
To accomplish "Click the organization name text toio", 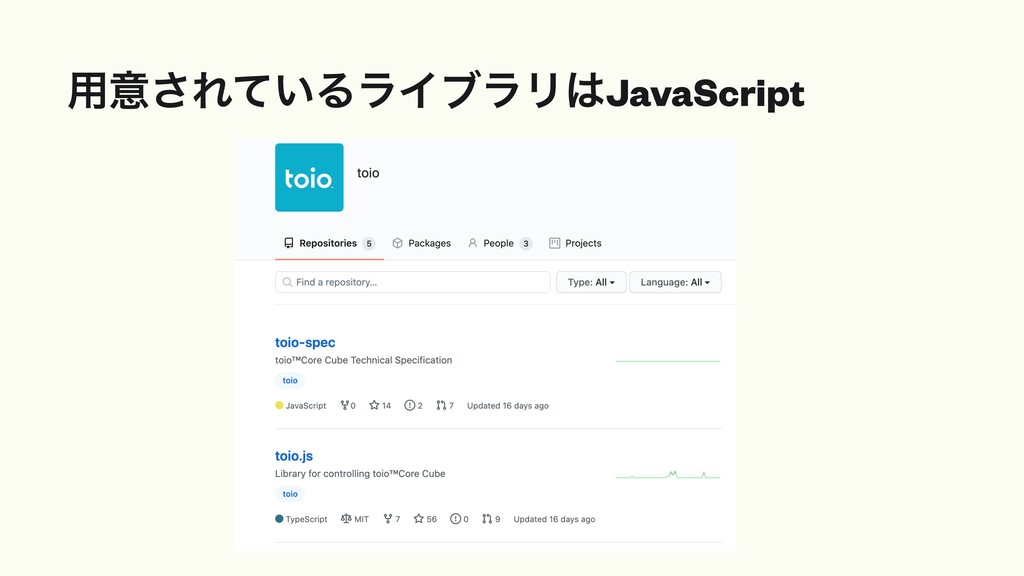I will click(x=368, y=173).
